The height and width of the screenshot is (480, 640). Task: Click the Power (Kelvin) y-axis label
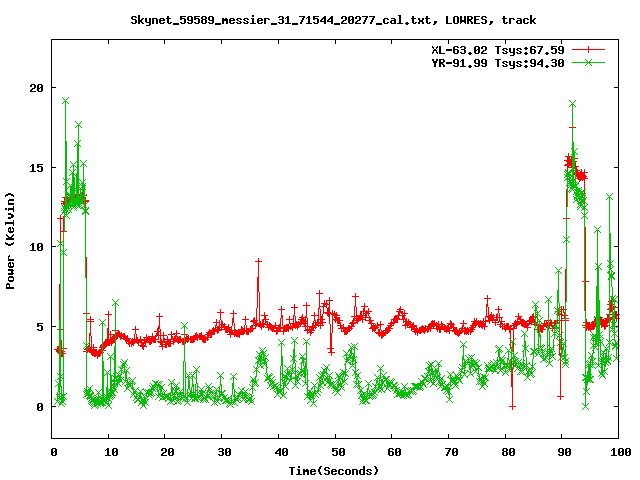pos(10,241)
